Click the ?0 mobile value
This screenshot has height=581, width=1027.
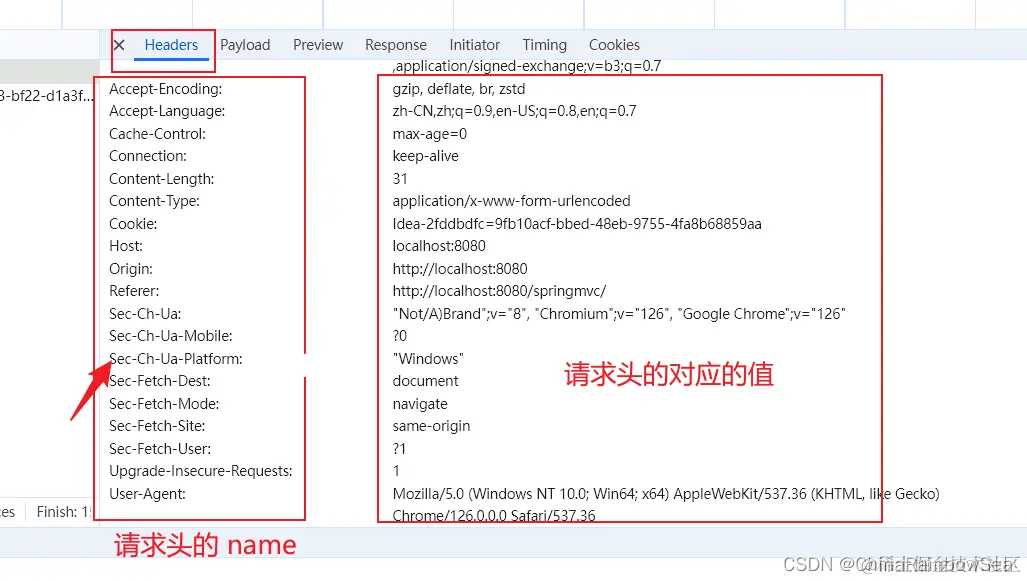[x=400, y=336]
